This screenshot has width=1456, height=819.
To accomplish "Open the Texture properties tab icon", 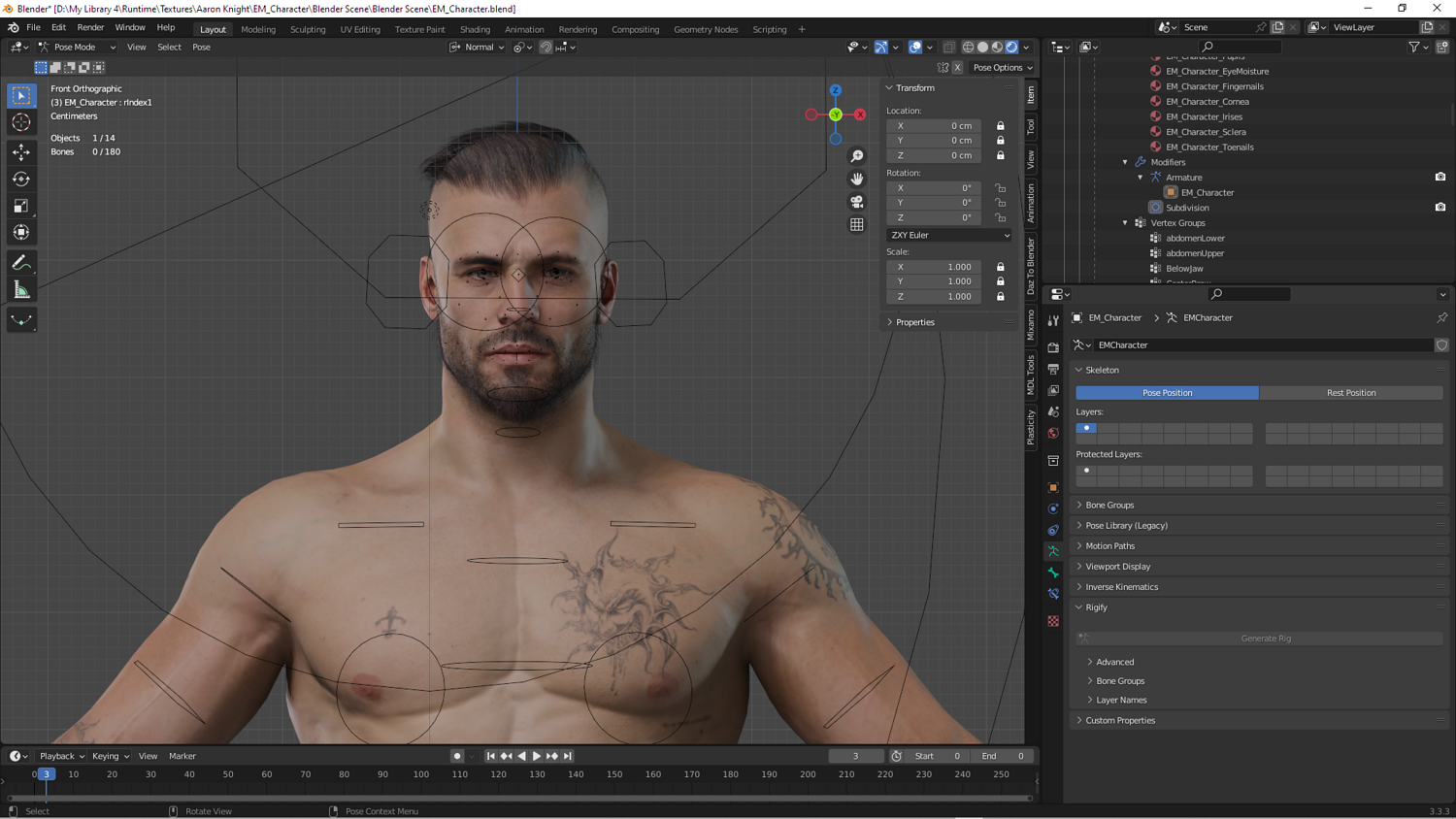I will click(1053, 621).
